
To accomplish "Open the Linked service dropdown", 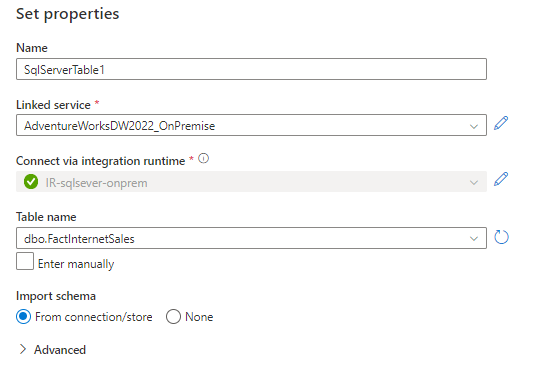I will click(x=251, y=125).
